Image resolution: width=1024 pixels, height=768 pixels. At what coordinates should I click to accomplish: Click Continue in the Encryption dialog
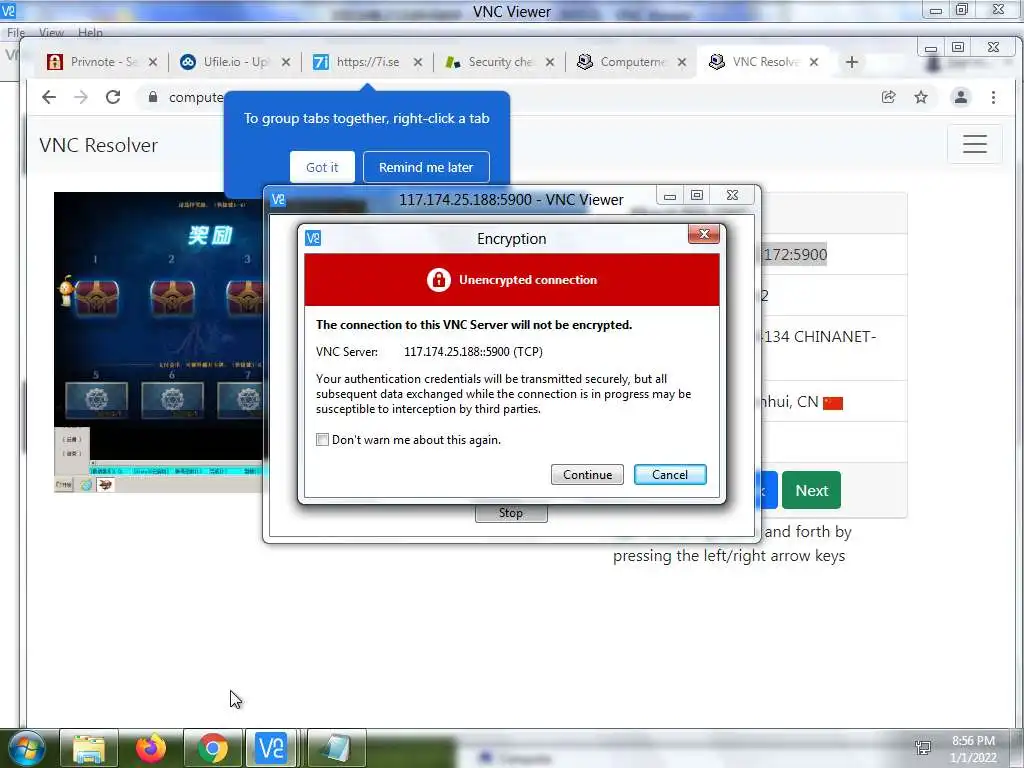coord(587,475)
